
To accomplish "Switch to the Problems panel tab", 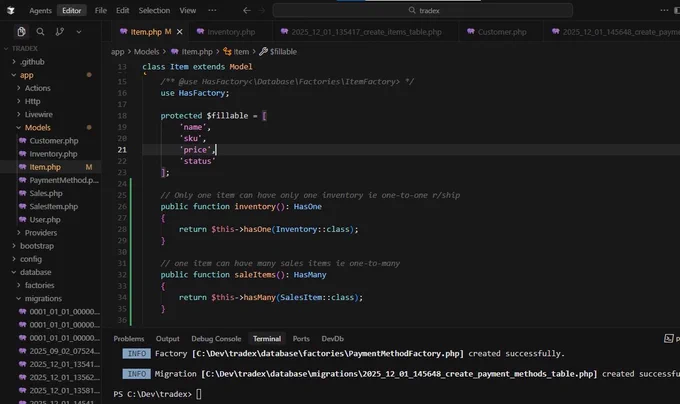I will click(x=129, y=339).
